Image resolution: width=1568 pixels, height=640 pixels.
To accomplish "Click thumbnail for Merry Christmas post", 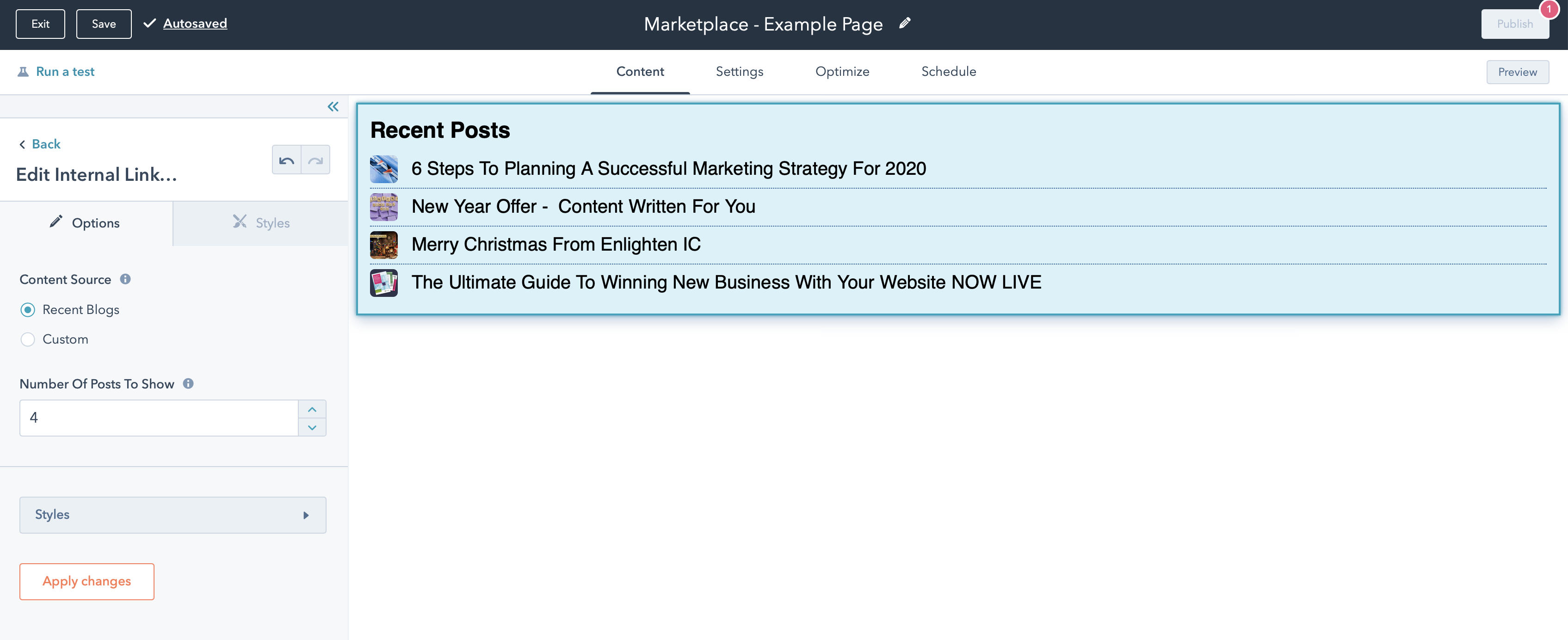I will tap(383, 245).
